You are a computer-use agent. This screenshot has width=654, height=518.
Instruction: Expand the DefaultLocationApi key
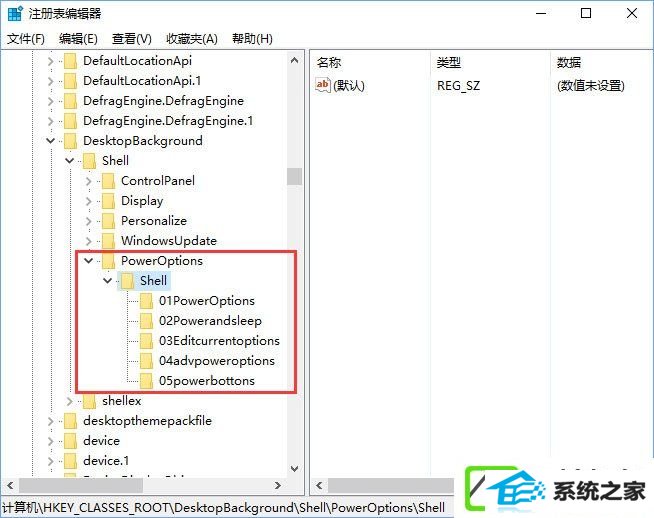[50, 61]
